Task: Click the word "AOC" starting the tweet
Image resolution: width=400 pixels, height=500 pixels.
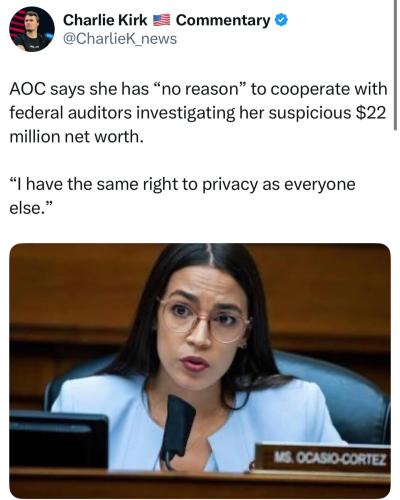Action: pyautogui.click(x=27, y=89)
